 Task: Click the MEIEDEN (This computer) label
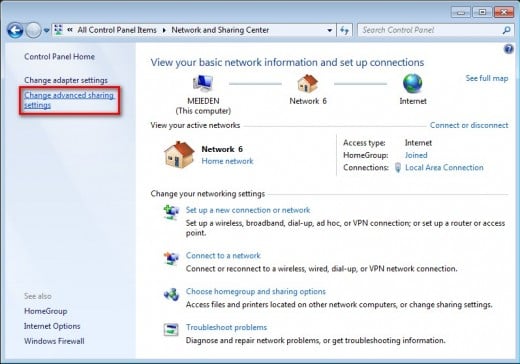[203, 106]
